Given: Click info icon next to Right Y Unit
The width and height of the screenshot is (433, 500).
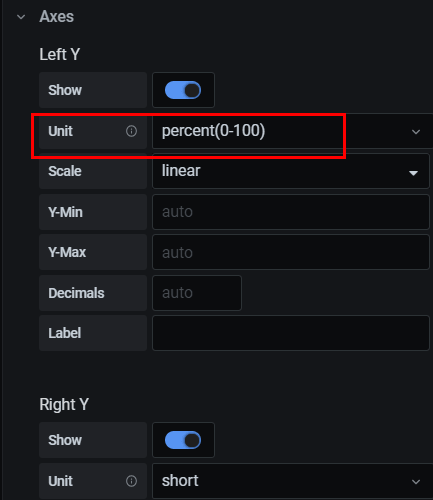Looking at the screenshot, I should point(131,481).
